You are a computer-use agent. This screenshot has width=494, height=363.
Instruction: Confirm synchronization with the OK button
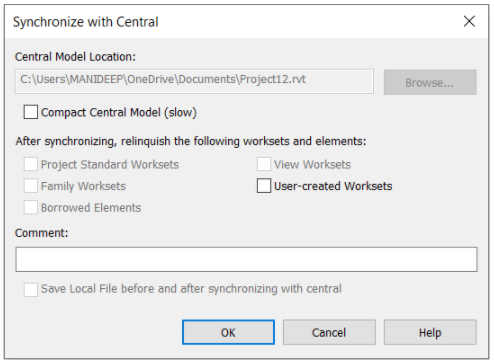(x=228, y=332)
